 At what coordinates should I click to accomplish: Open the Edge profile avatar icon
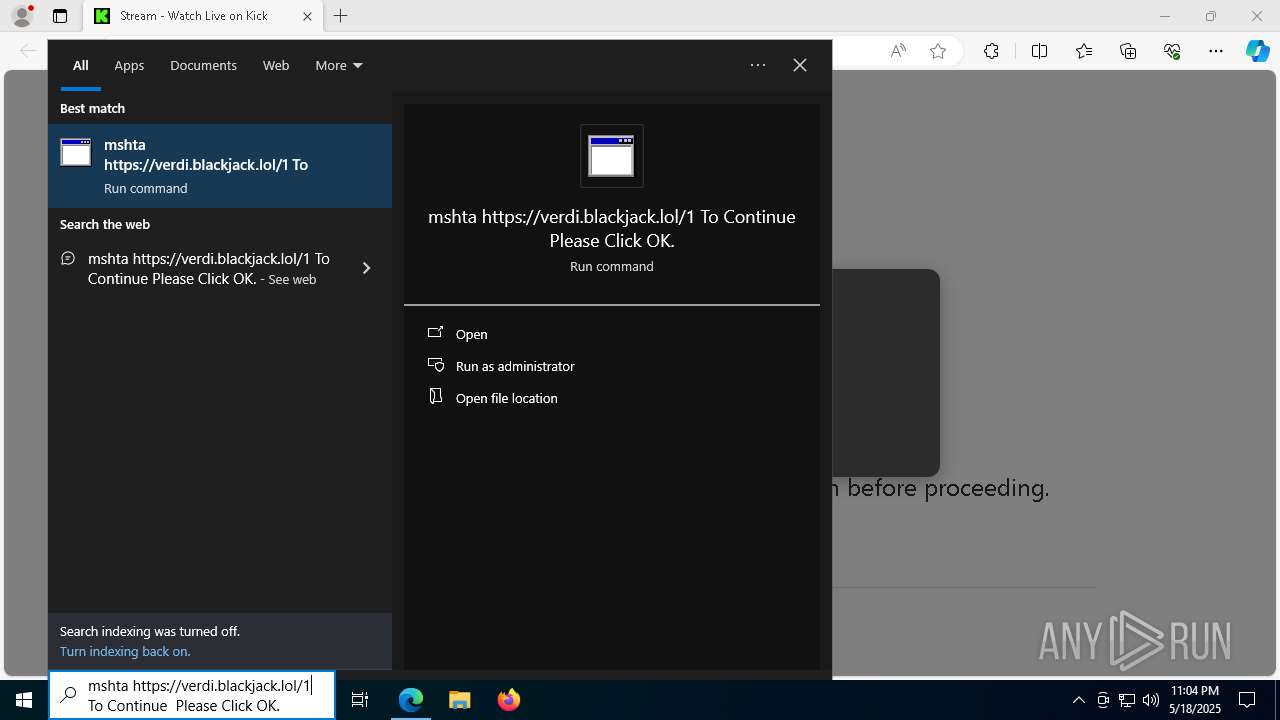(x=22, y=16)
